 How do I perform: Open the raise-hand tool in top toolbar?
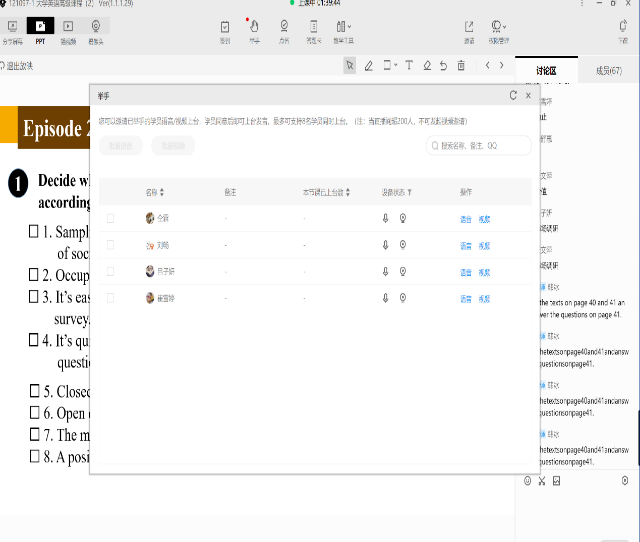point(254,28)
